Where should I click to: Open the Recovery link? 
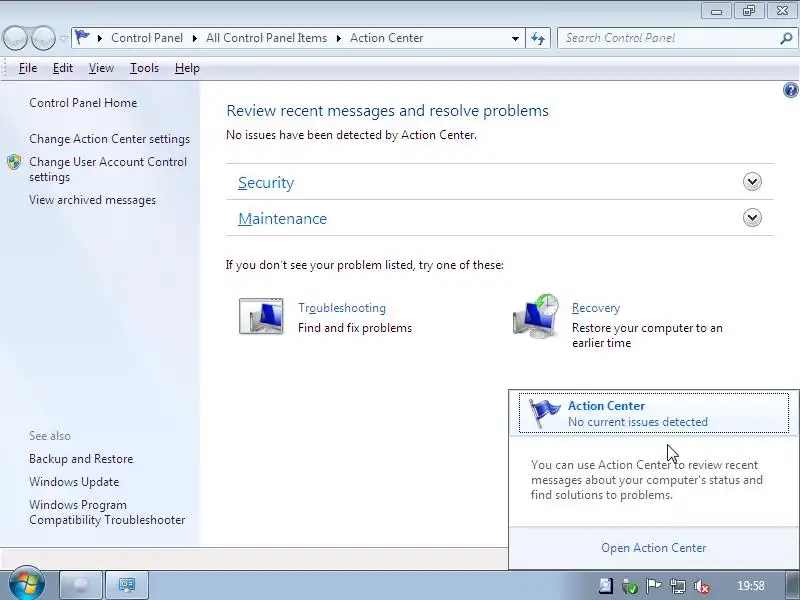(x=596, y=308)
